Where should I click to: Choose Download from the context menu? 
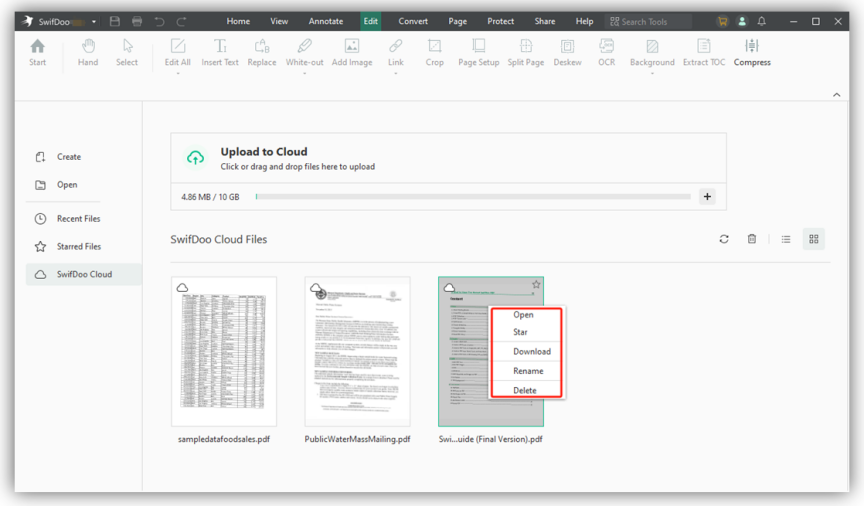[531, 352]
